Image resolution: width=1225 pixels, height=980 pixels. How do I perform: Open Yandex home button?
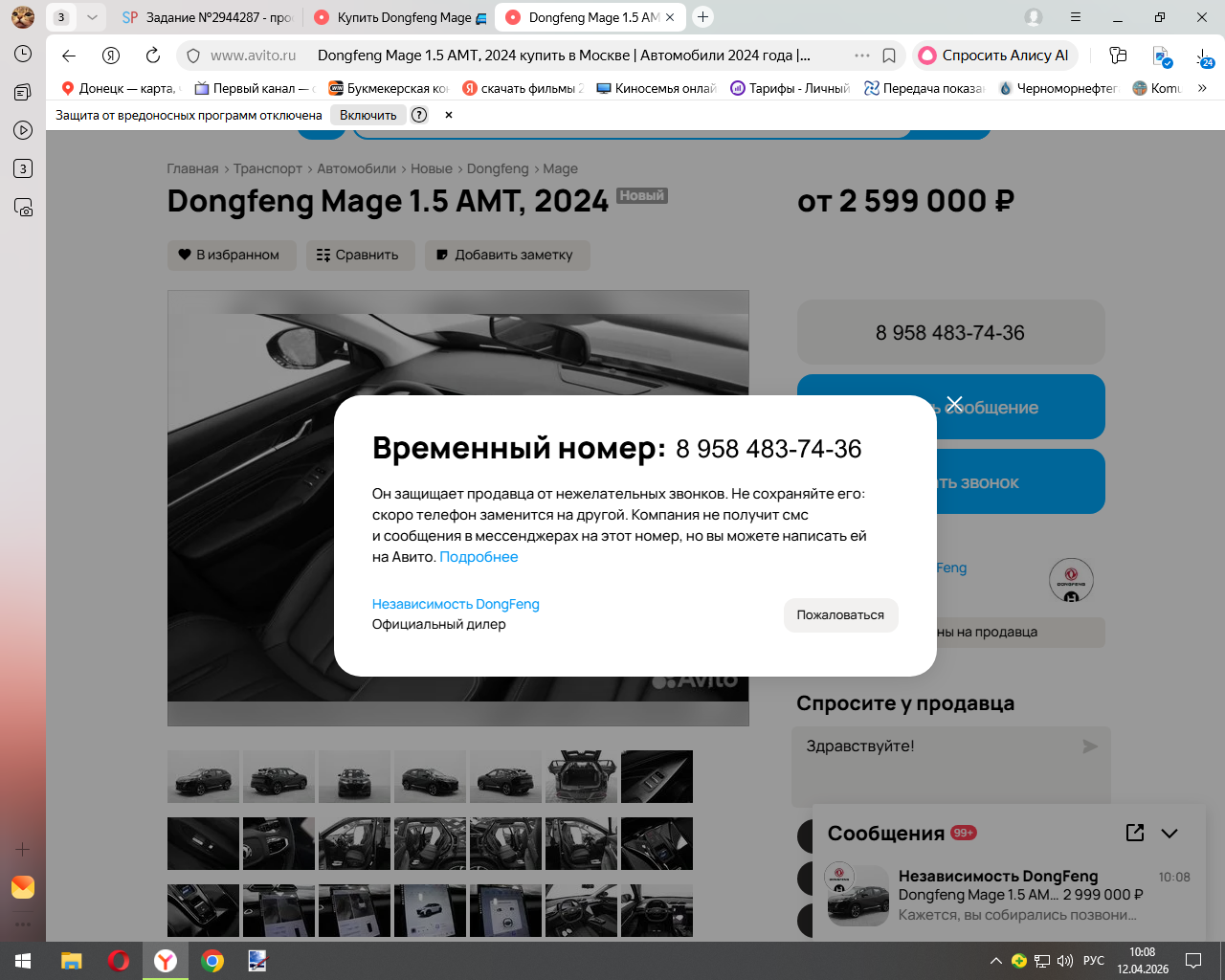tap(111, 56)
